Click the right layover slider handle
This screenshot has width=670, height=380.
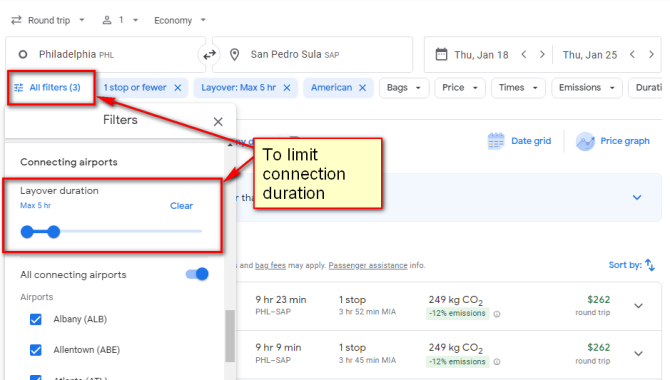[x=53, y=232]
